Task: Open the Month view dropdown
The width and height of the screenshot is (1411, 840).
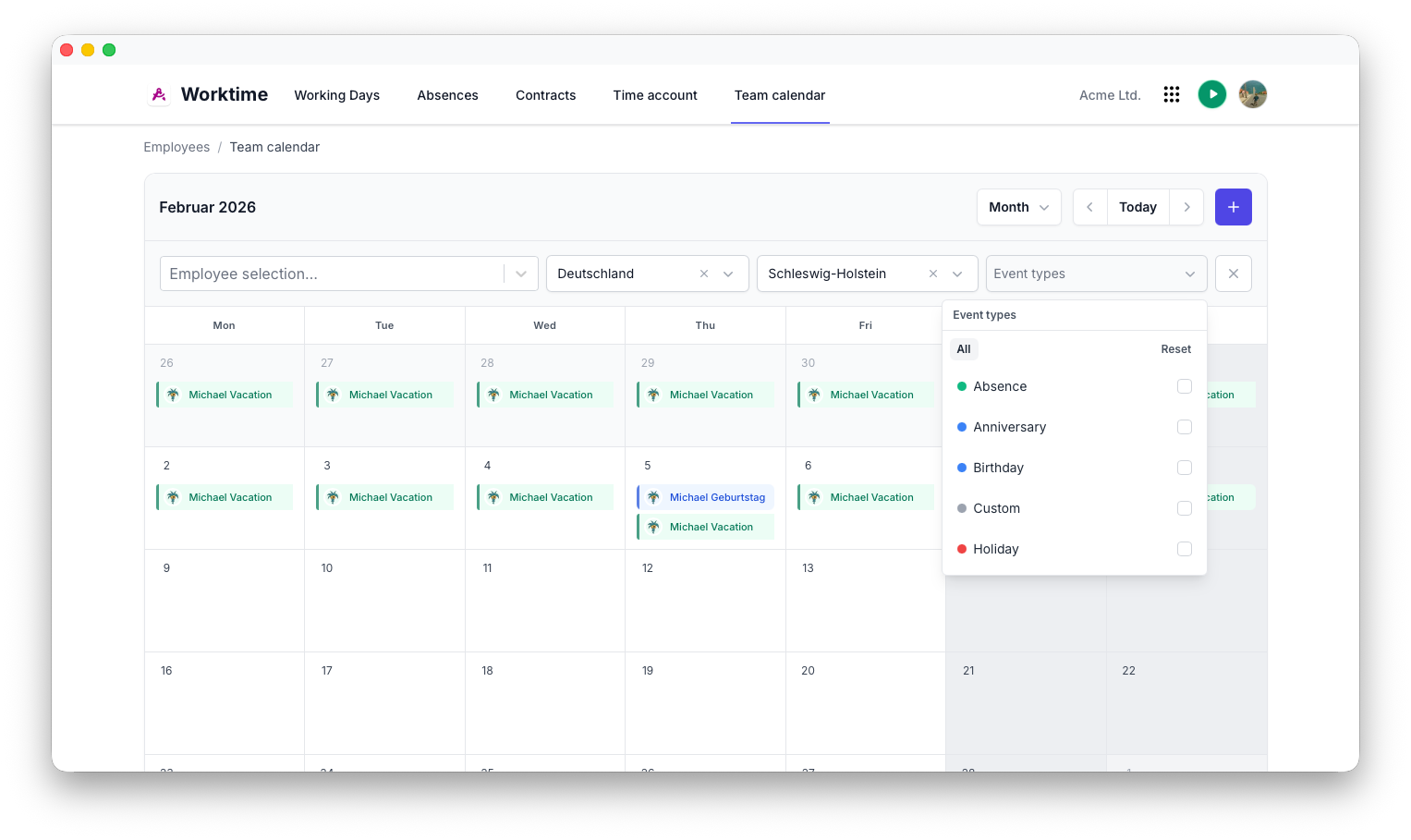Action: 1019,207
